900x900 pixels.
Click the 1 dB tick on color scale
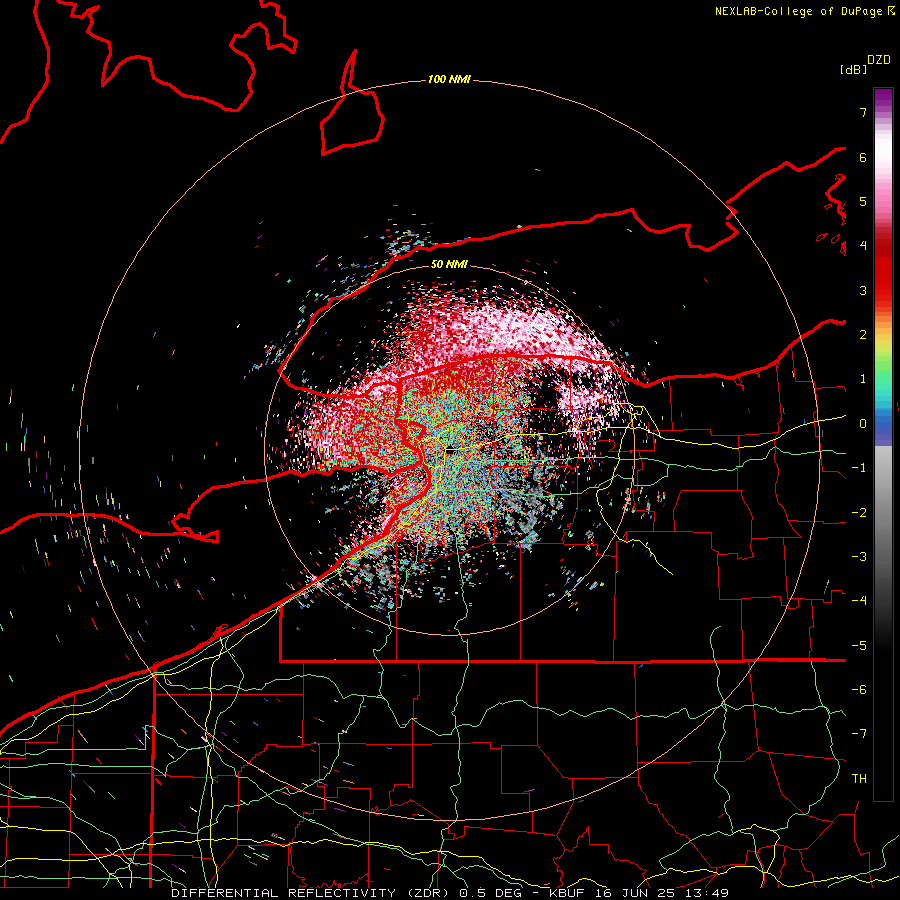(x=863, y=379)
